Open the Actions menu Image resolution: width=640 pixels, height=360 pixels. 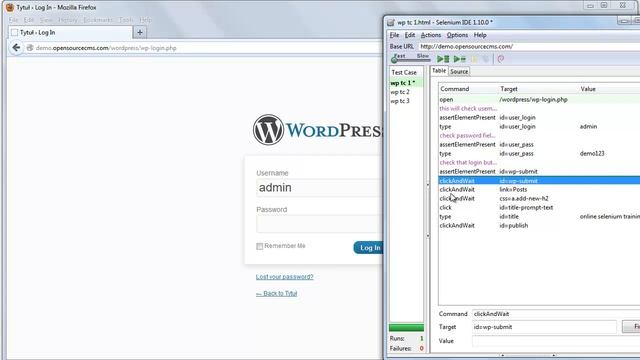(x=431, y=35)
